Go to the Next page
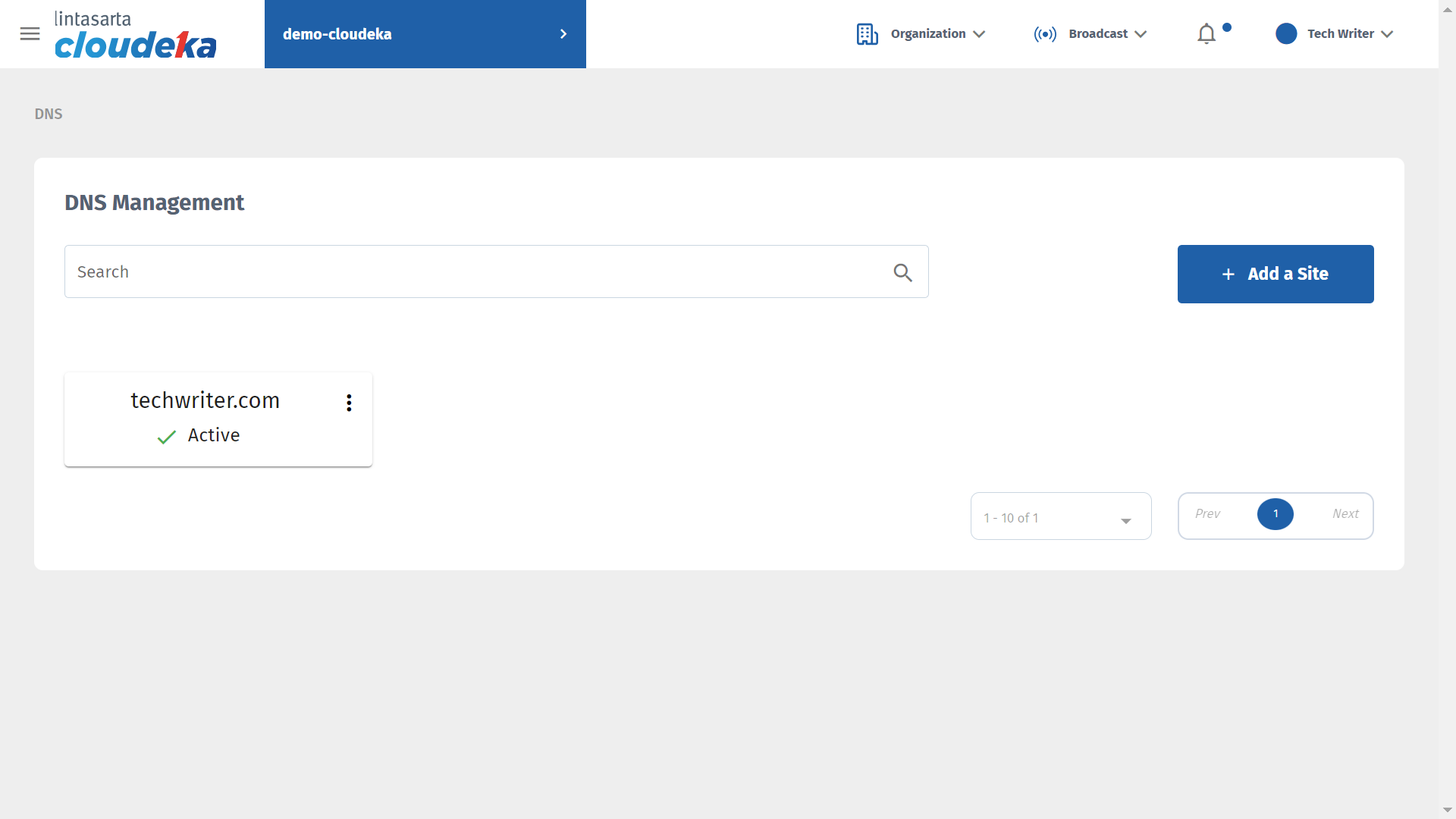This screenshot has height=819, width=1456. coord(1345,514)
